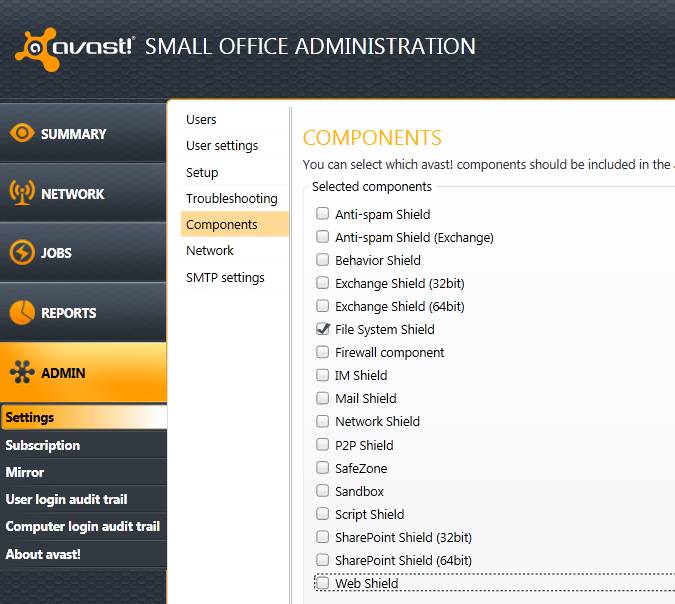This screenshot has height=604, width=675.
Task: Open the SUMMARY section
Action: (x=83, y=133)
